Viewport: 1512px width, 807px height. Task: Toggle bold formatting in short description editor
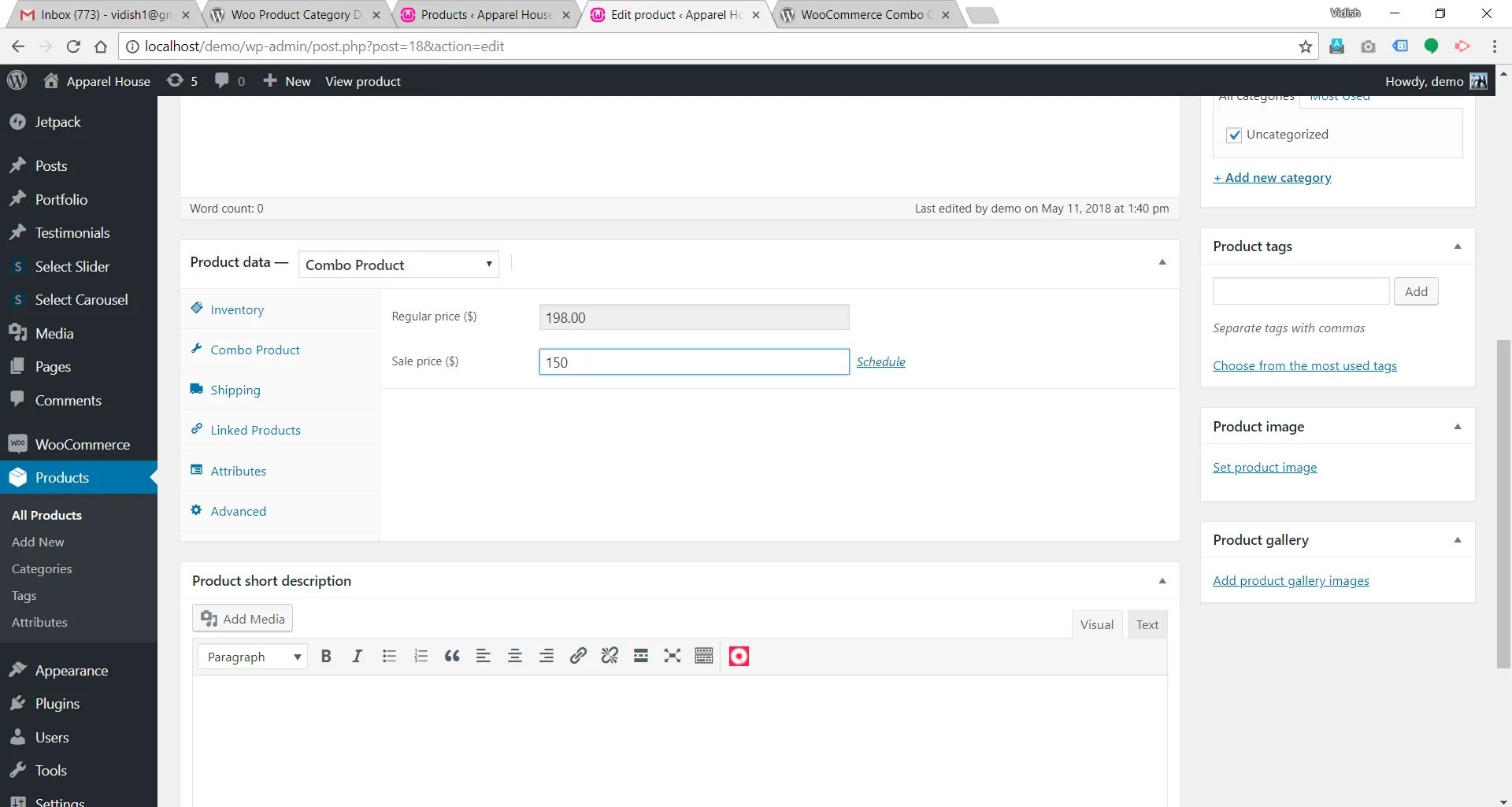pyautogui.click(x=326, y=657)
